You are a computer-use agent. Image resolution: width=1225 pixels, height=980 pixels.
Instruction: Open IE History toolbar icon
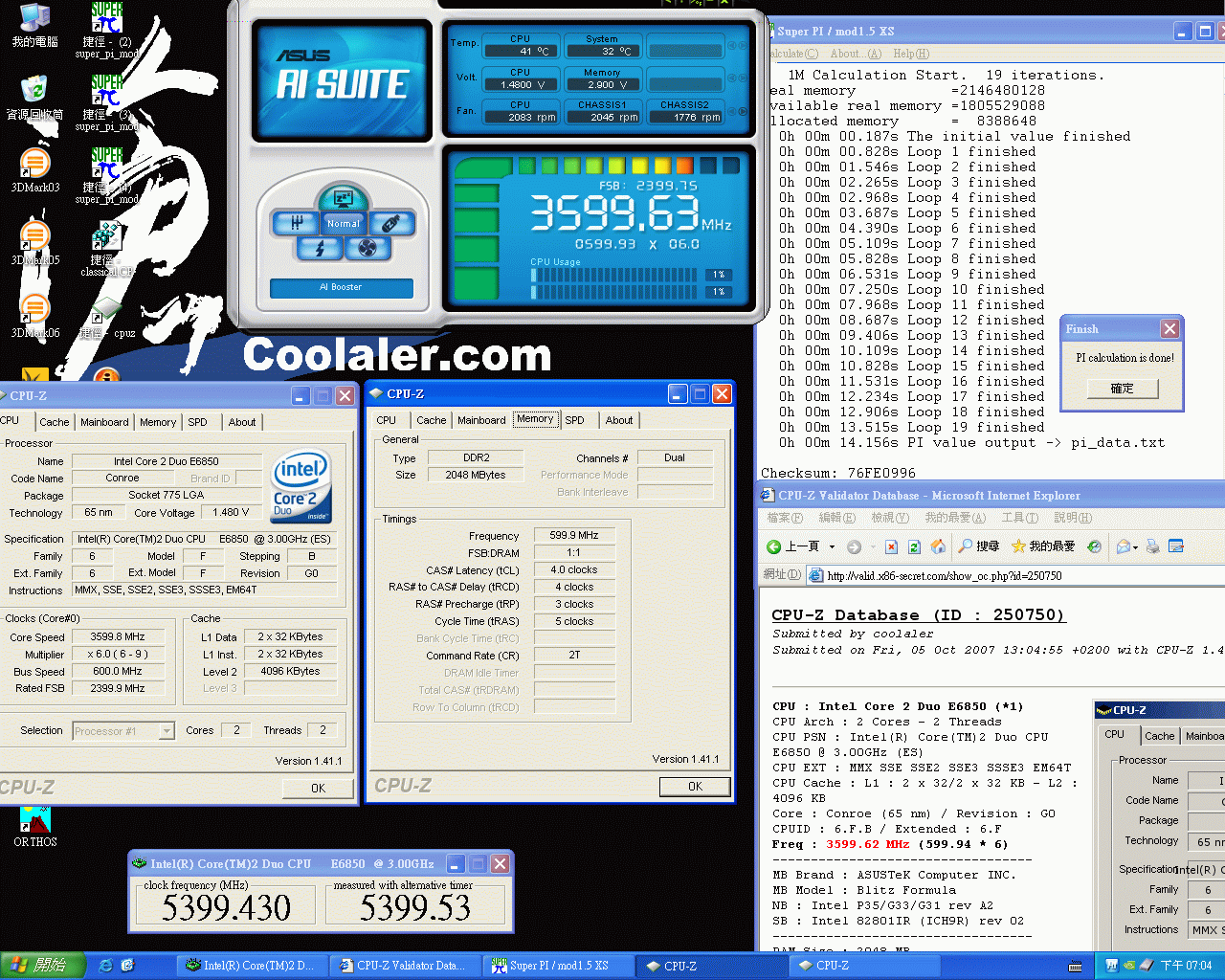point(1094,546)
